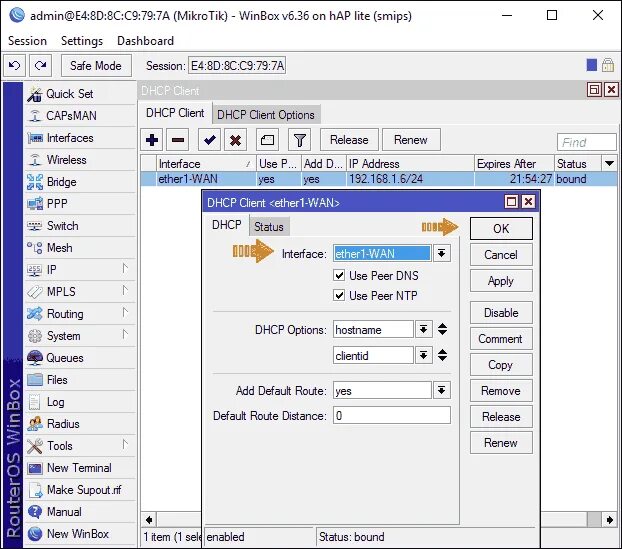The image size is (622, 549).
Task: Click the undo arrow button
Action: (15, 65)
